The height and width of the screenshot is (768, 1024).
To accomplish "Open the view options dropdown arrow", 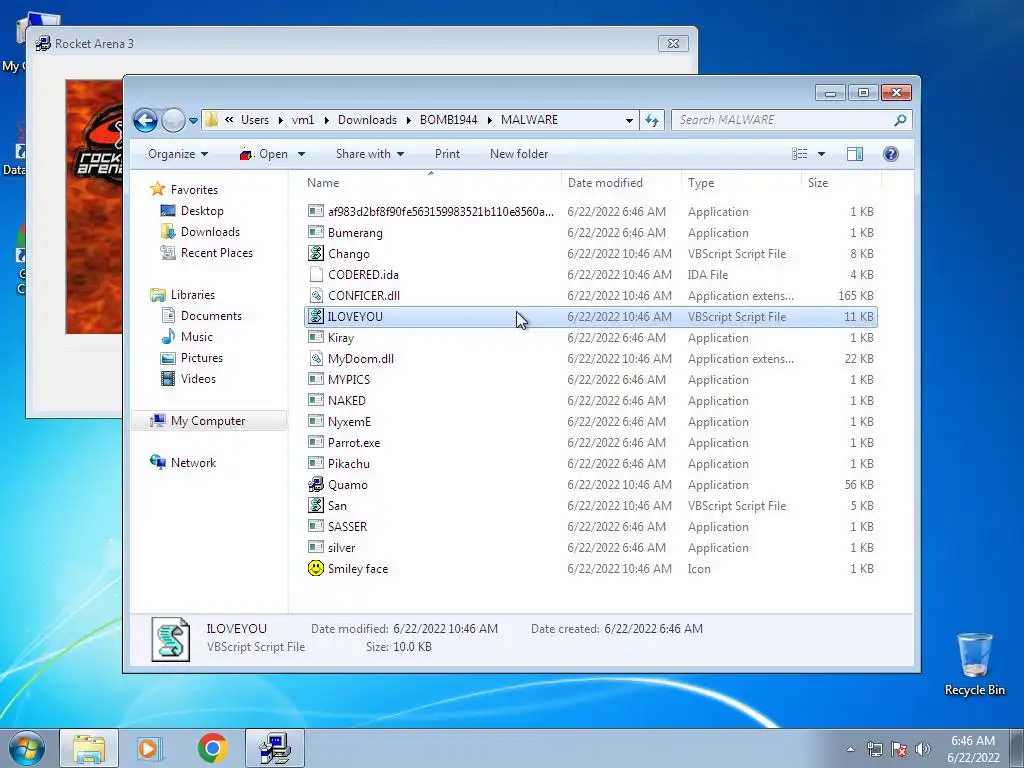I will [x=822, y=154].
